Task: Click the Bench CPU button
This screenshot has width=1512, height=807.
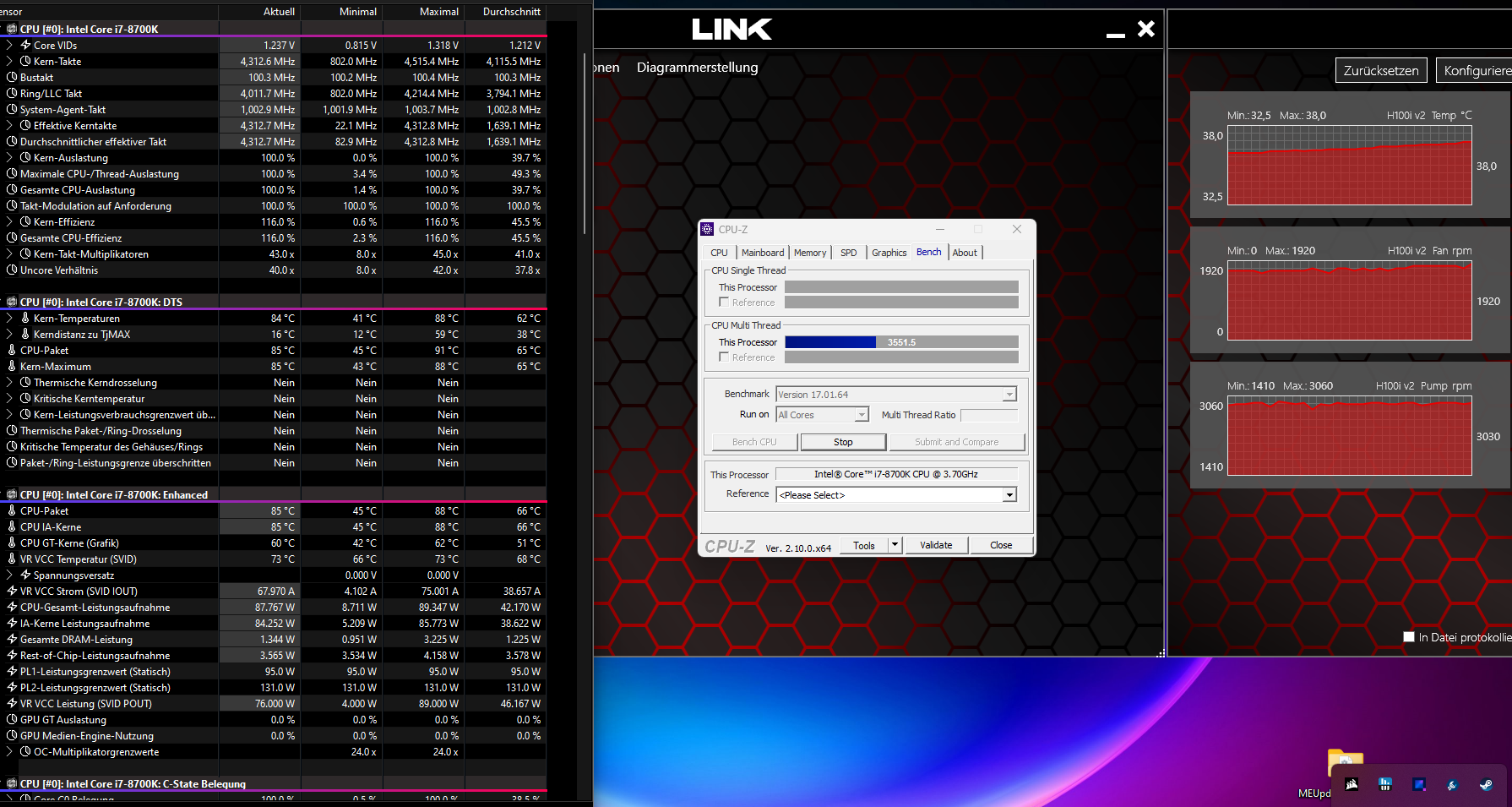Action: pyautogui.click(x=754, y=442)
